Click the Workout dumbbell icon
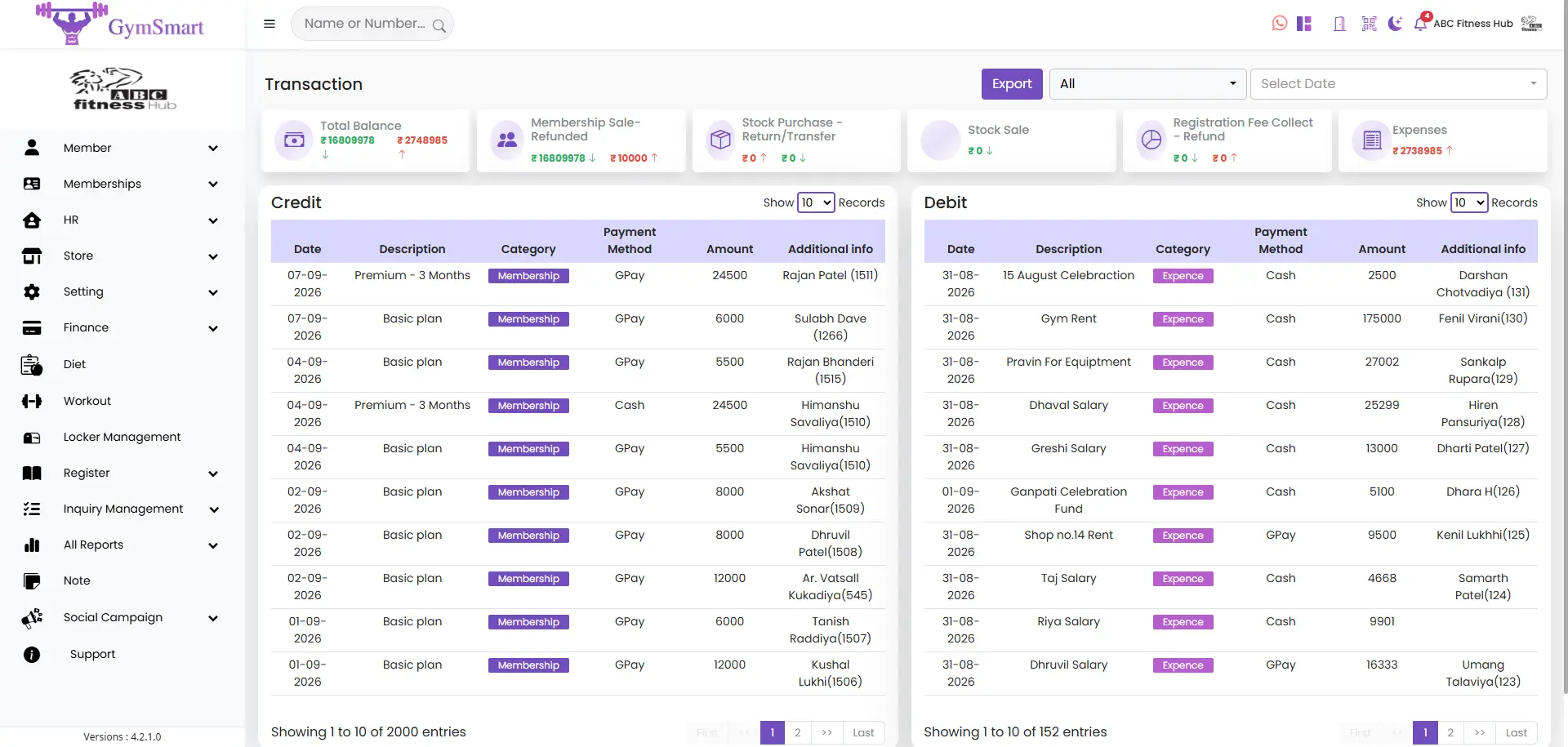The image size is (1568, 747). (x=32, y=401)
